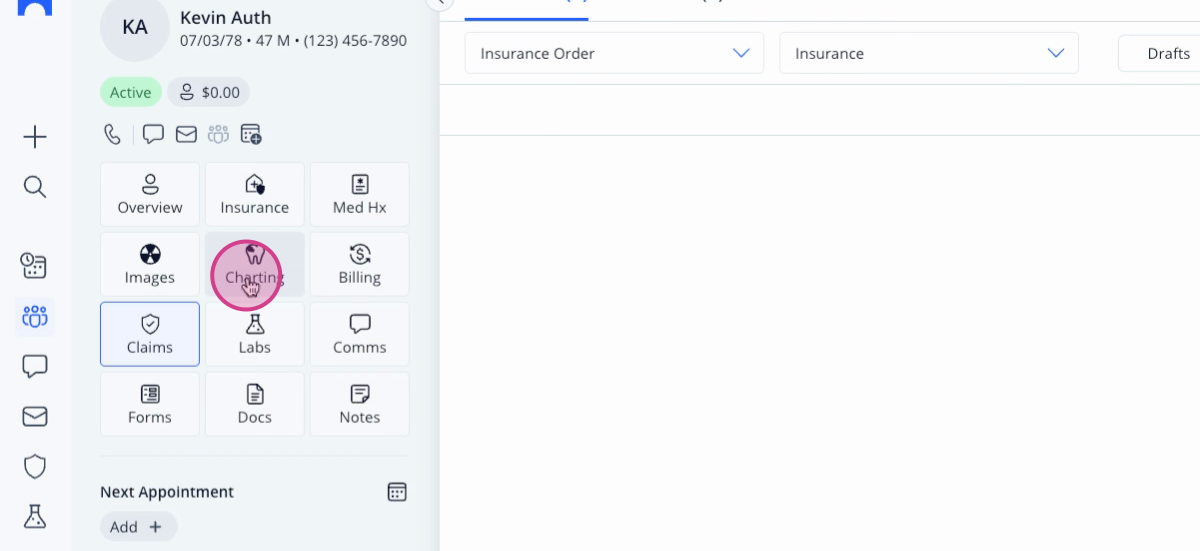1200x551 pixels.
Task: Open the shield icon in sidebar
Action: tap(35, 466)
